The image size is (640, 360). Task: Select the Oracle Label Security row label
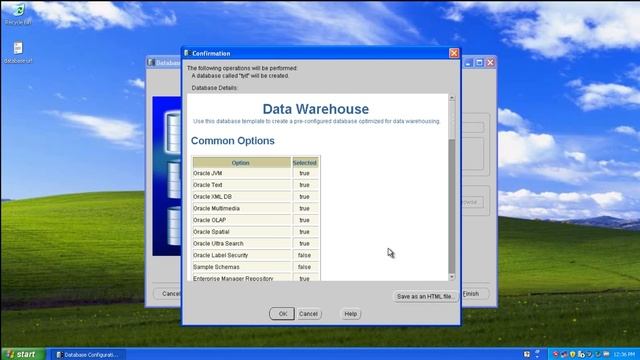pos(220,255)
